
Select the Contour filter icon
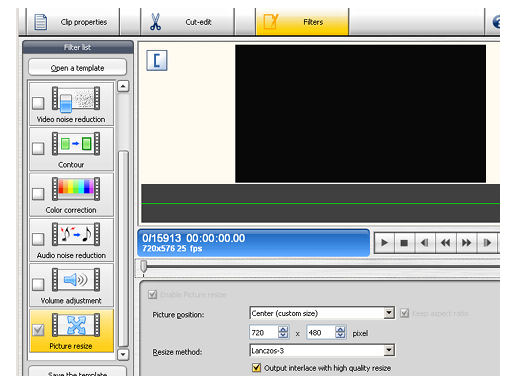pyautogui.click(x=76, y=144)
